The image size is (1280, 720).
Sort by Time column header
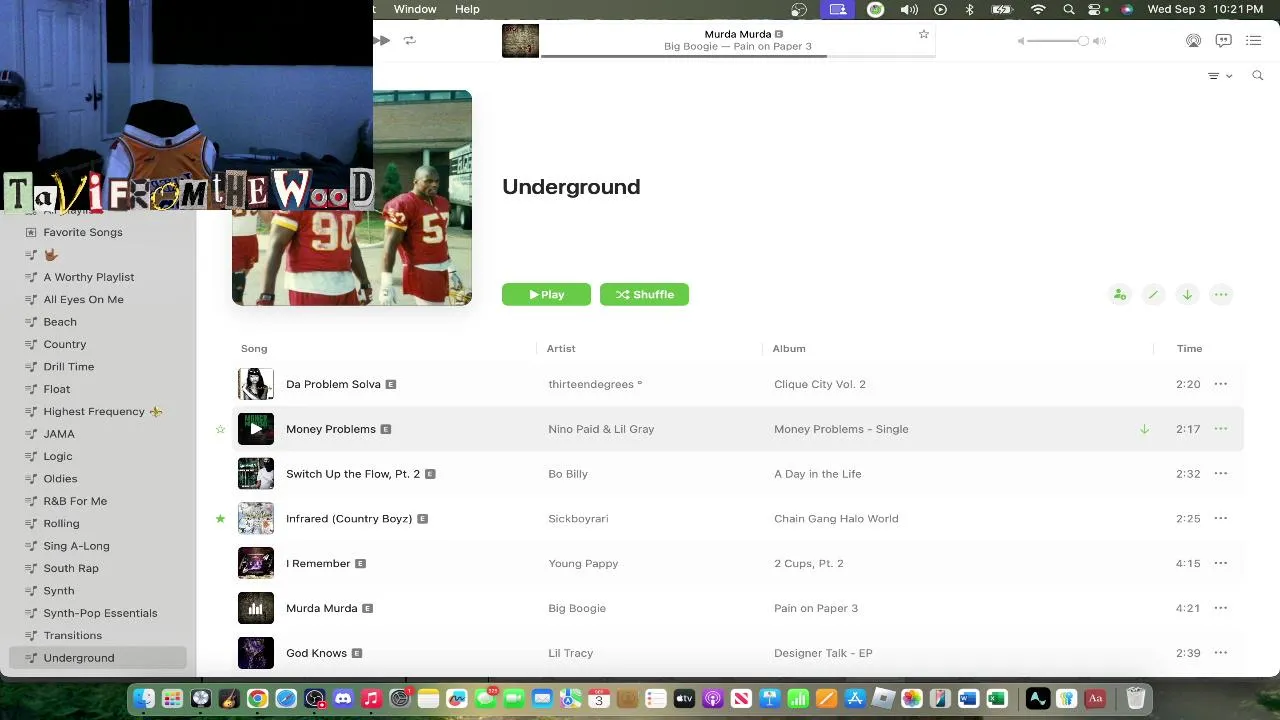point(1189,348)
